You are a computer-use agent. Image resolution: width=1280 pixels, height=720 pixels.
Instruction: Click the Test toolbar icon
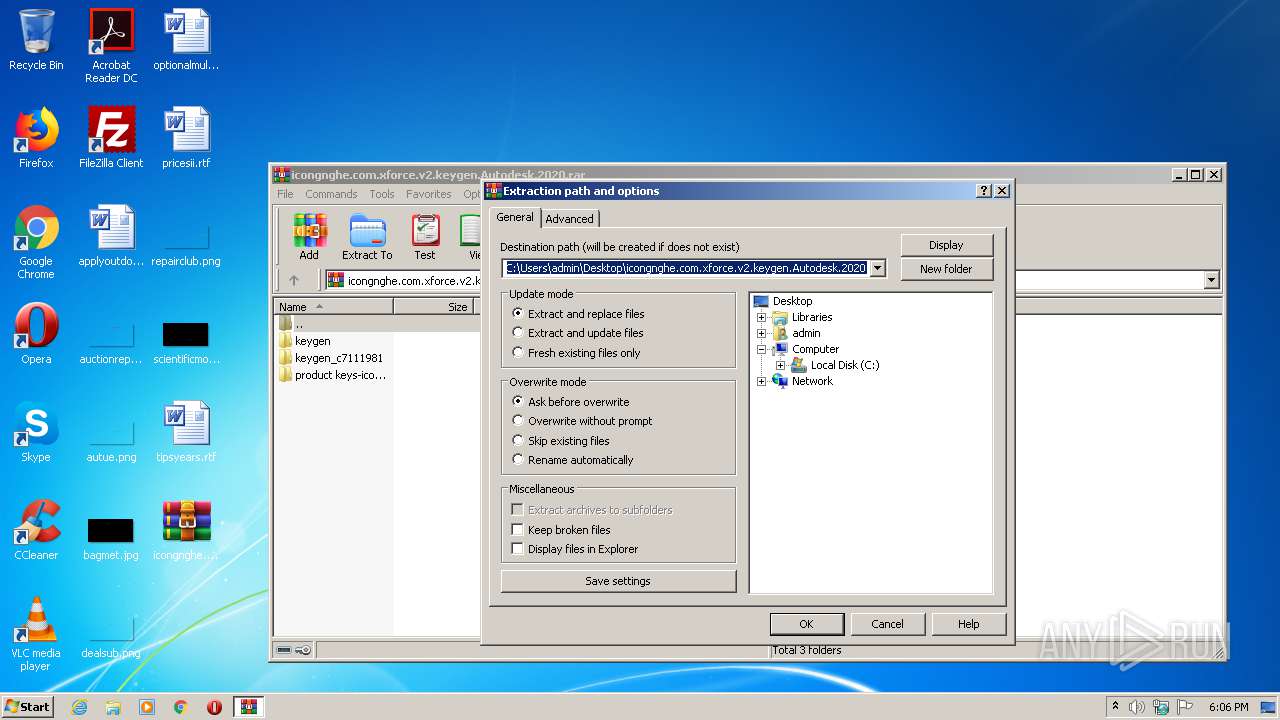(425, 237)
